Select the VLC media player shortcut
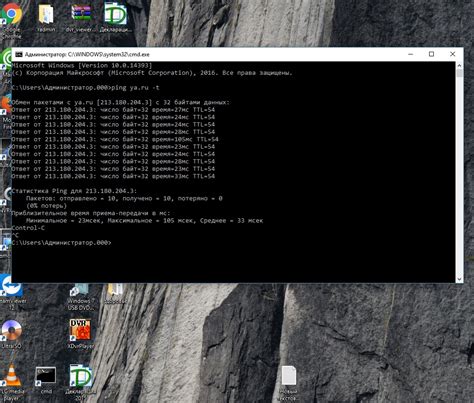Screen dimensions: 474x403 point(11,375)
